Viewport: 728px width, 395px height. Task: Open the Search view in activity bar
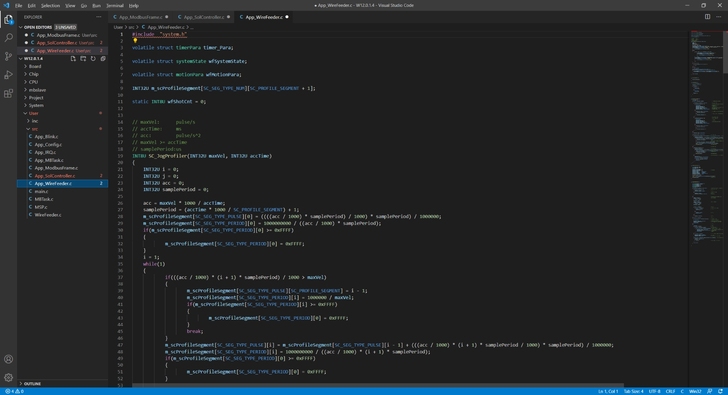(8, 38)
